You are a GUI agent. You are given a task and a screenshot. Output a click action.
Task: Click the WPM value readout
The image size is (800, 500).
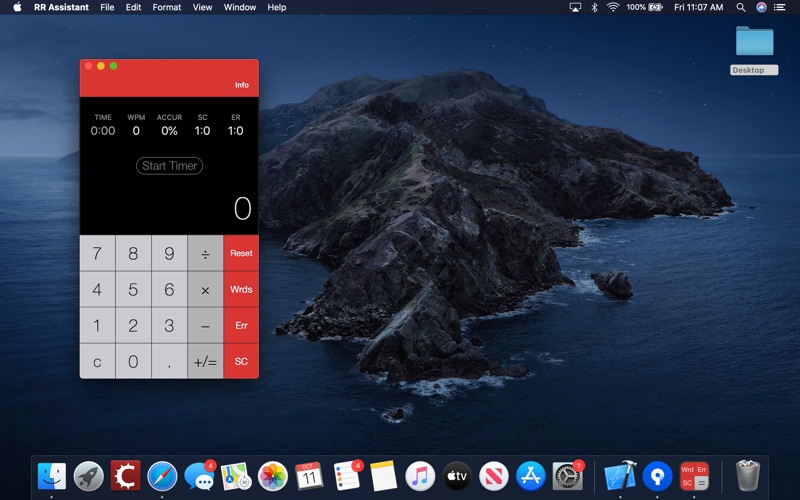pyautogui.click(x=136, y=131)
